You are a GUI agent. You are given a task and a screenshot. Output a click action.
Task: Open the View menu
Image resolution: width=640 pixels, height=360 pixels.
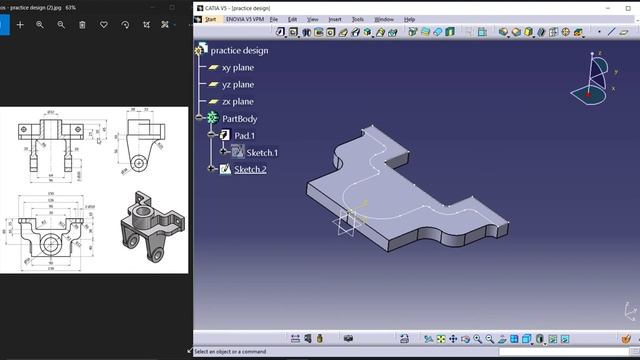click(313, 19)
